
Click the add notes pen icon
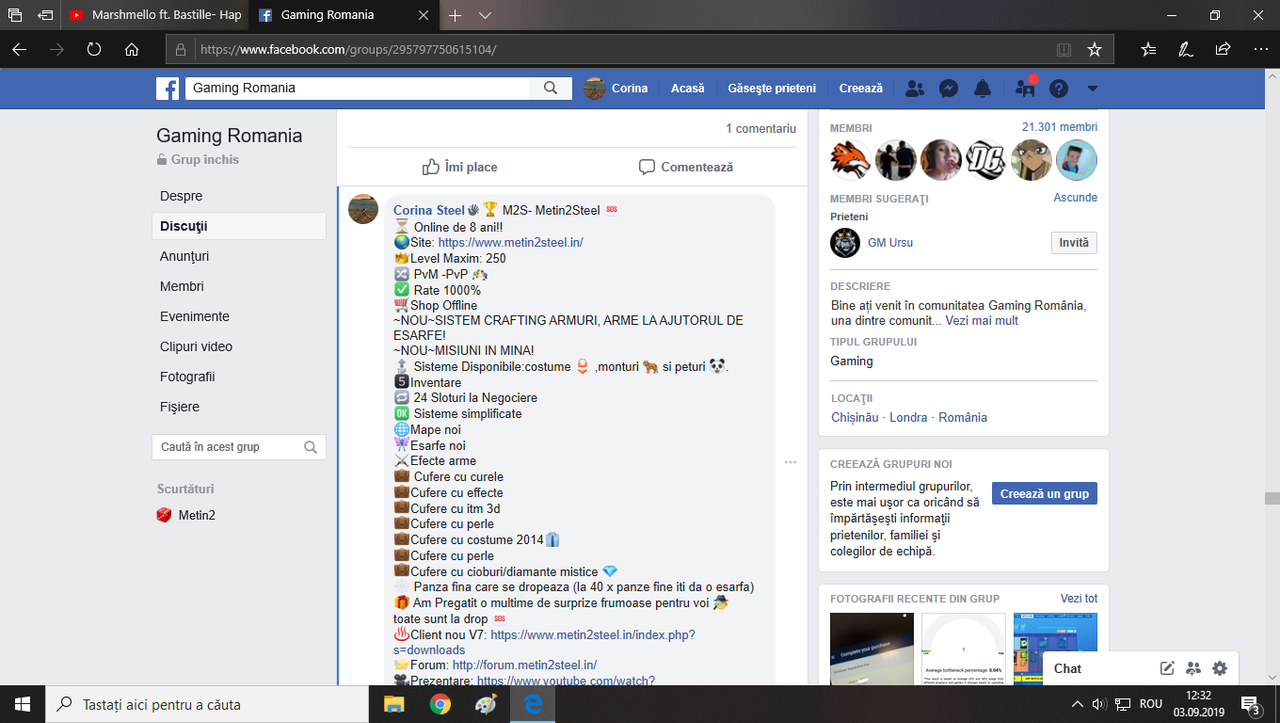(1185, 49)
